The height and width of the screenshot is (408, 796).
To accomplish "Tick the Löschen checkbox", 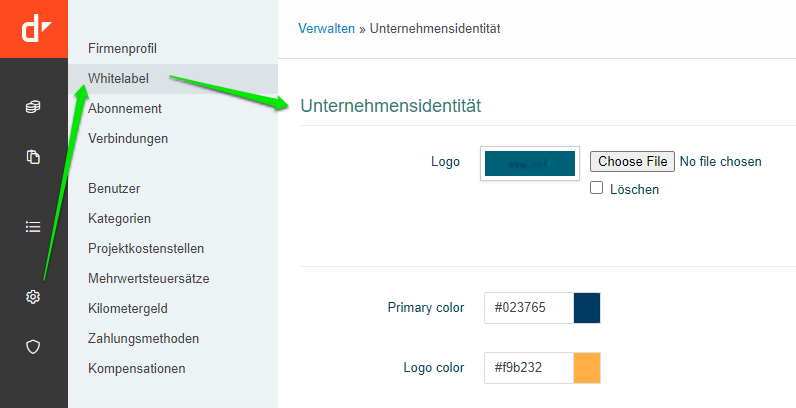I will 597,188.
